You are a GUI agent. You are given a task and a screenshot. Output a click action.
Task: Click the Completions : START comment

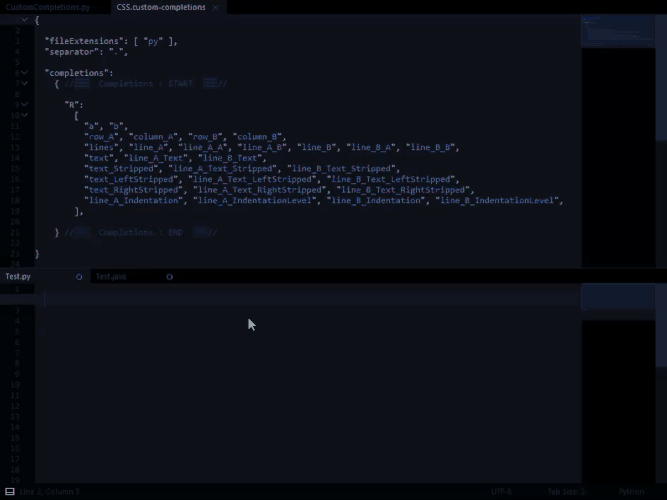click(x=145, y=83)
